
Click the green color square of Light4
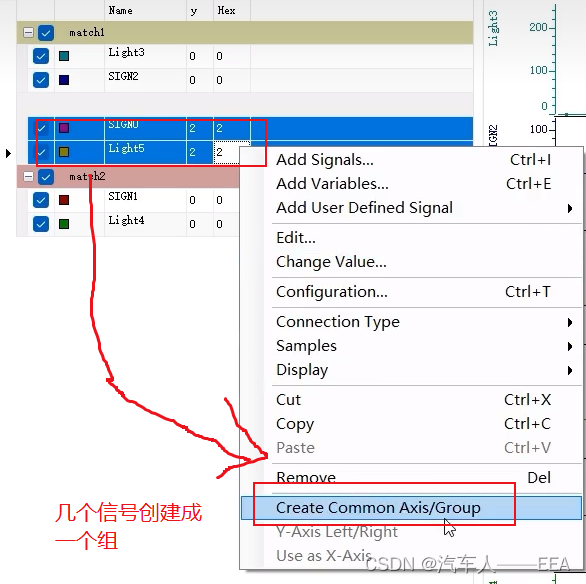click(x=64, y=224)
